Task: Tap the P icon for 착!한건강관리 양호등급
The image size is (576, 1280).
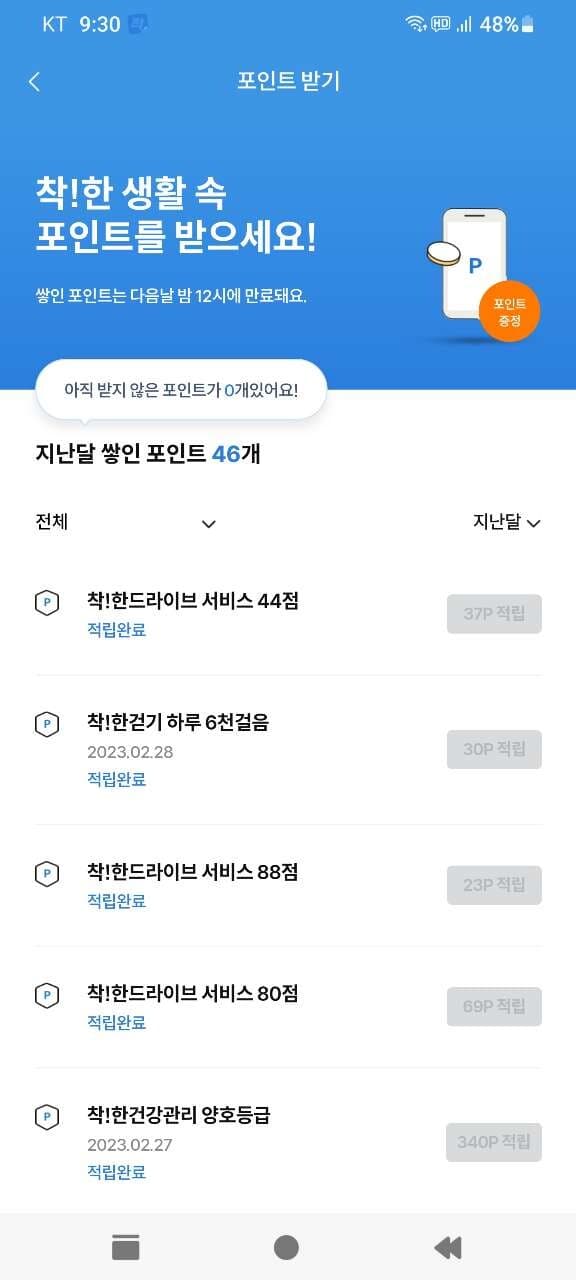Action: click(45, 1114)
